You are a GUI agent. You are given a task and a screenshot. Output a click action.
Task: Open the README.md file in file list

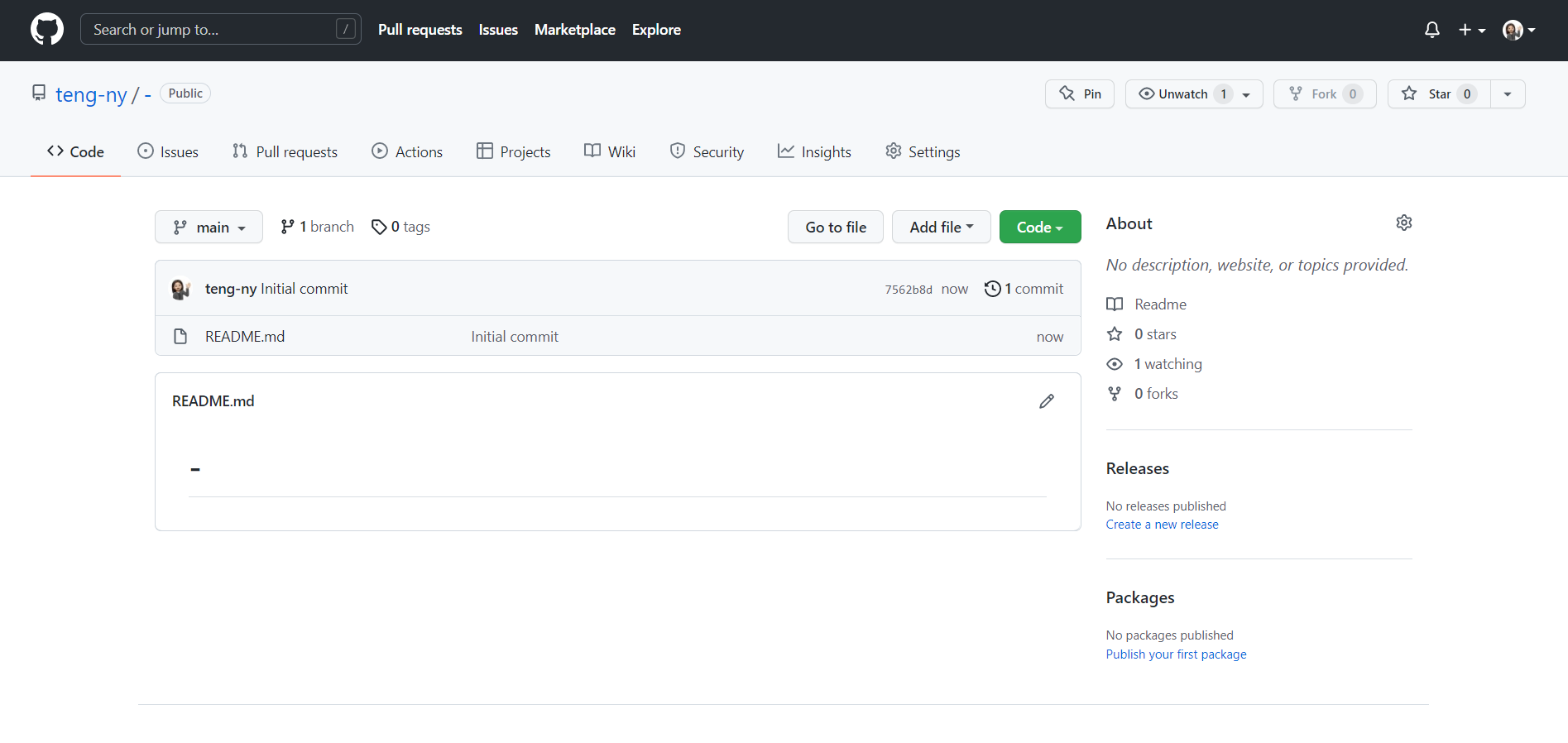(245, 337)
